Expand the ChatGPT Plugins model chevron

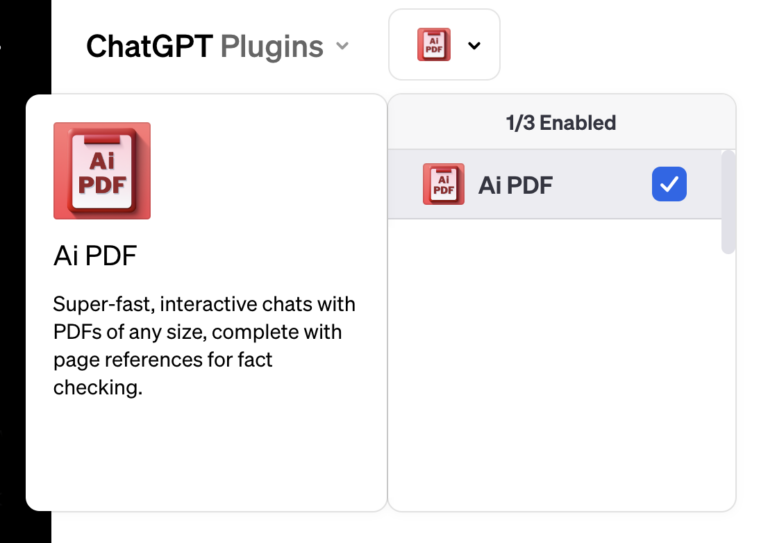click(342, 46)
